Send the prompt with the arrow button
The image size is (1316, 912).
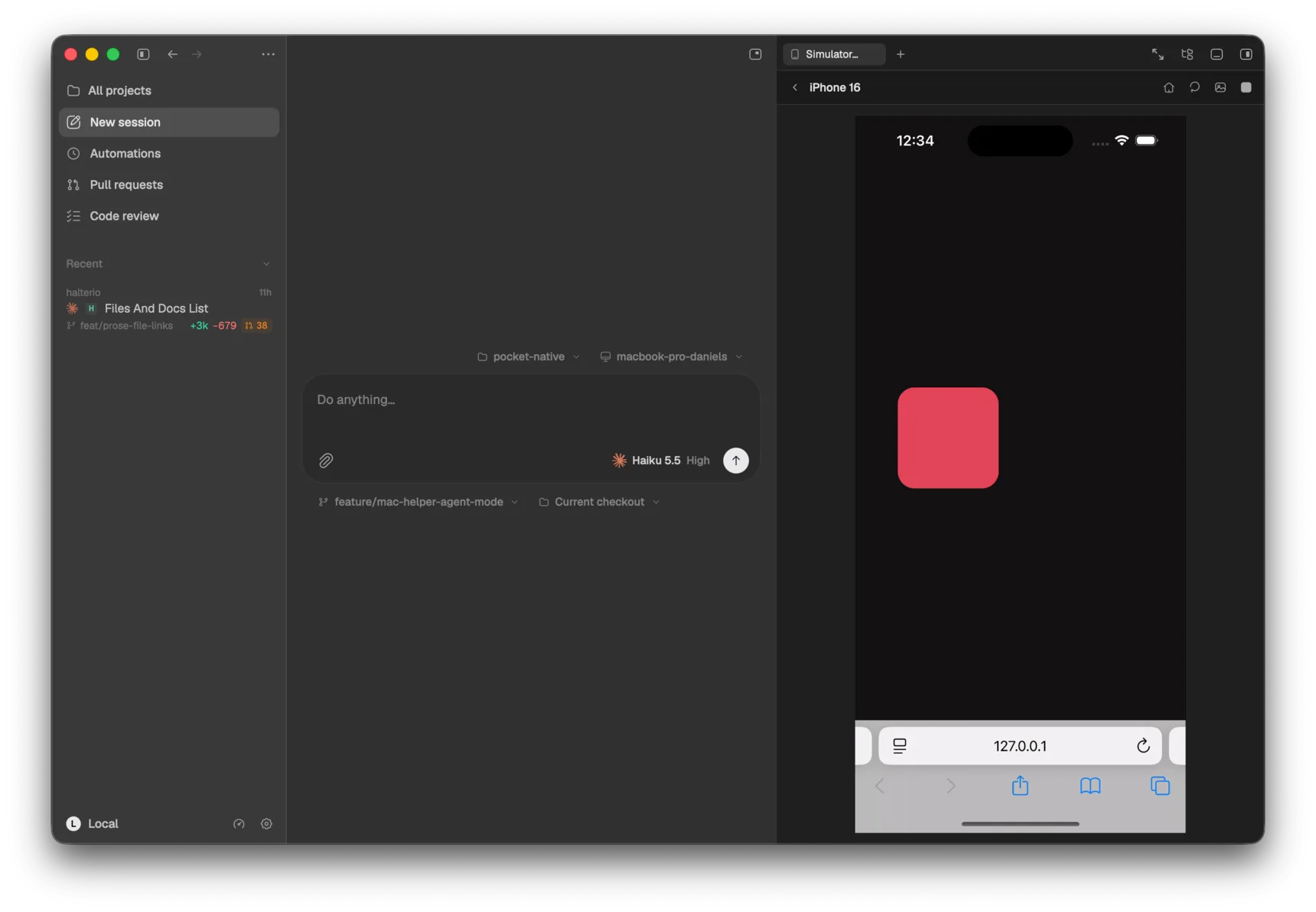[736, 461]
